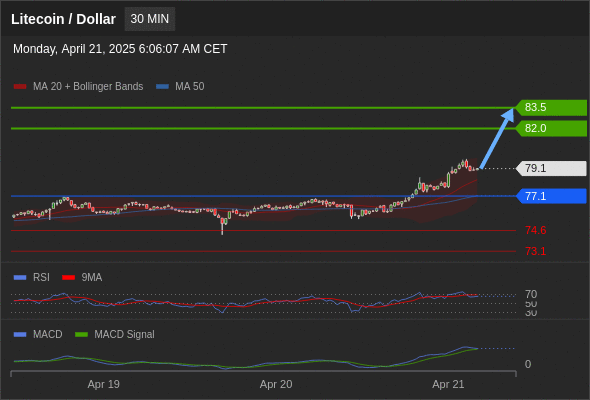Click the 79.1 current price label
Image resolution: width=590 pixels, height=400 pixels.
(x=551, y=168)
